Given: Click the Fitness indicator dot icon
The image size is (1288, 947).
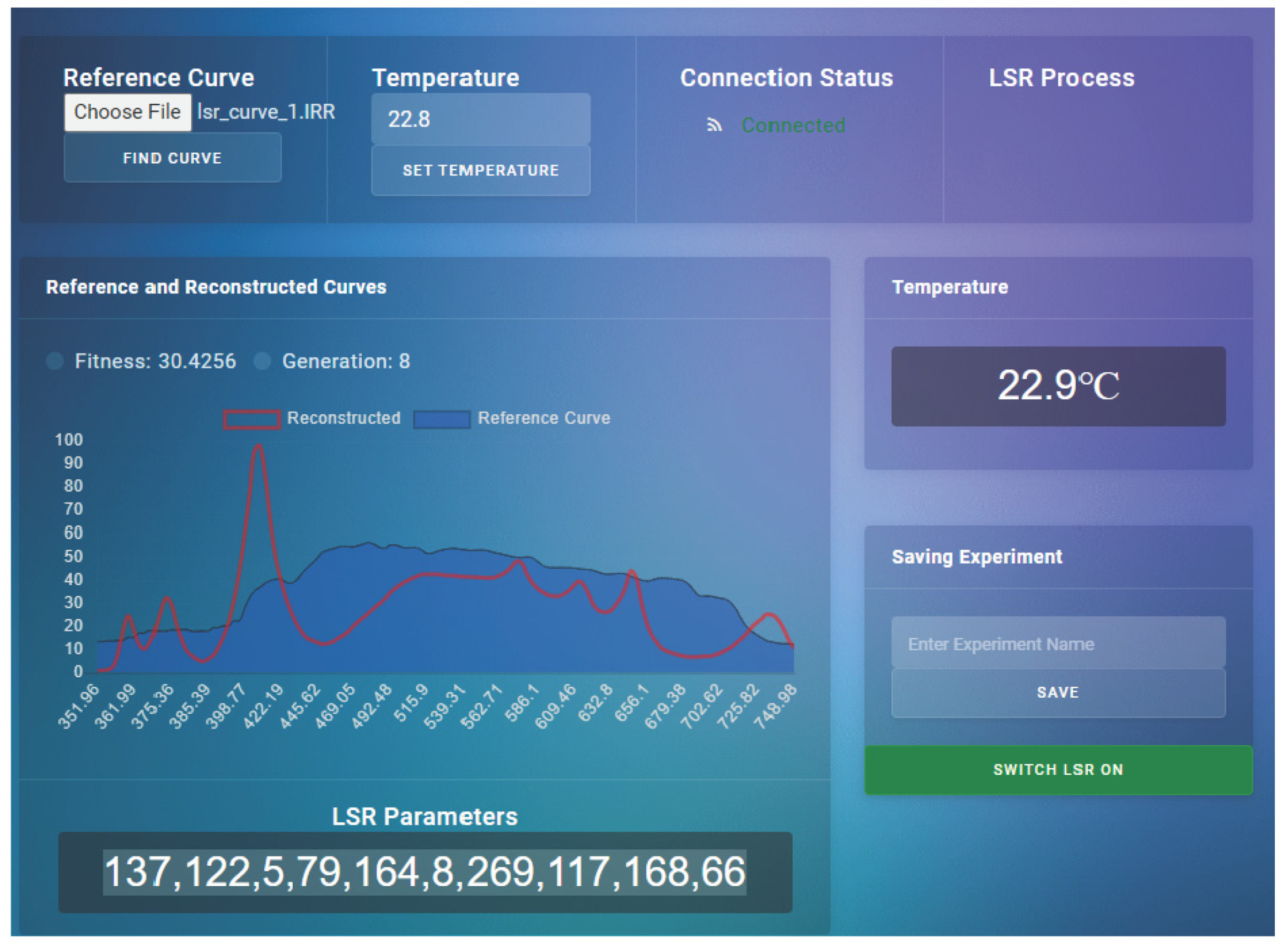Looking at the screenshot, I should [55, 361].
